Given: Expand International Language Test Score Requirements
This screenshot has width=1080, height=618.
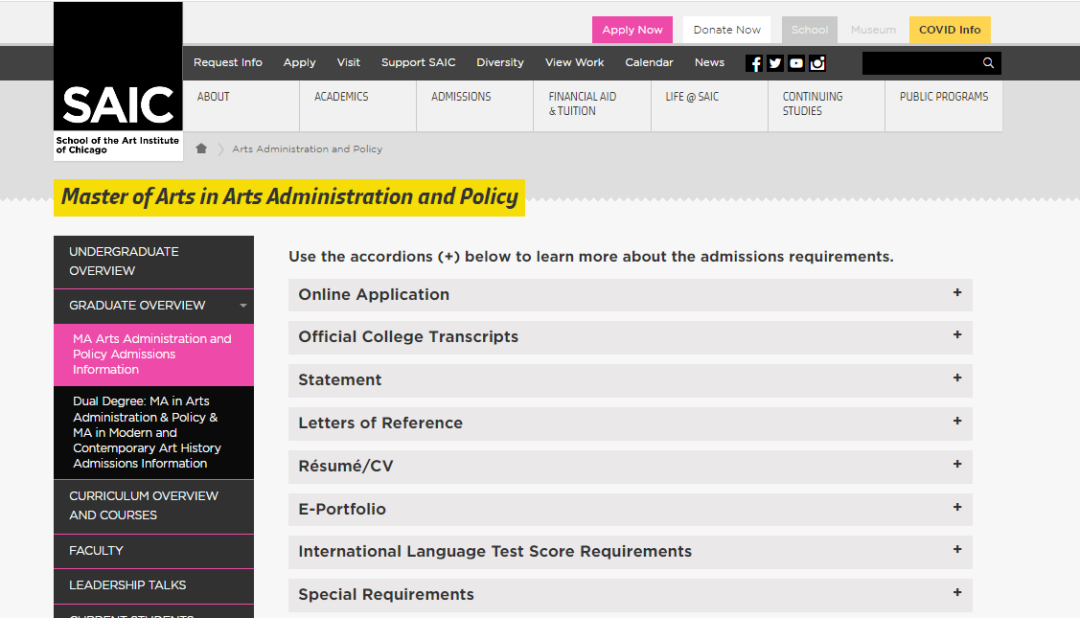Looking at the screenshot, I should click(630, 552).
